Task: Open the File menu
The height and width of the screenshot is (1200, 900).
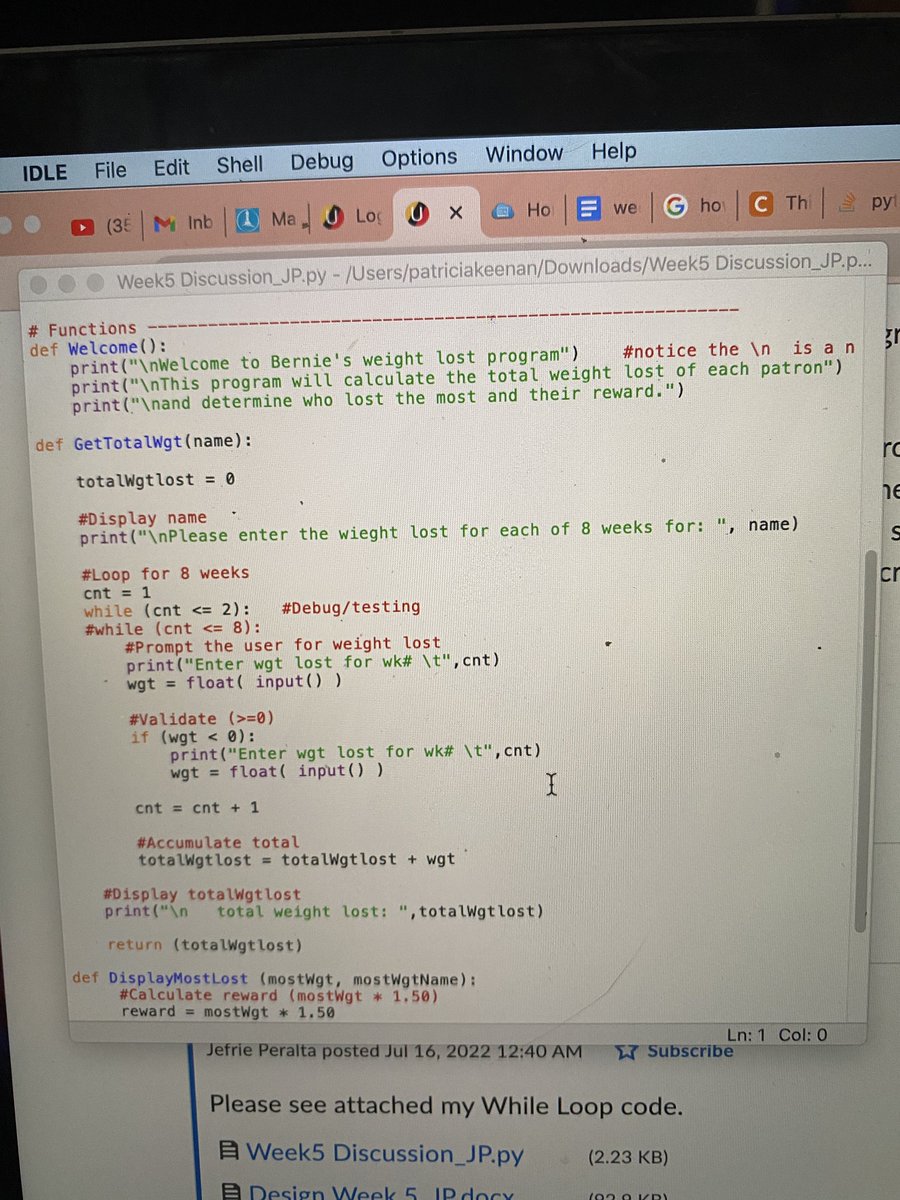Action: [x=110, y=169]
